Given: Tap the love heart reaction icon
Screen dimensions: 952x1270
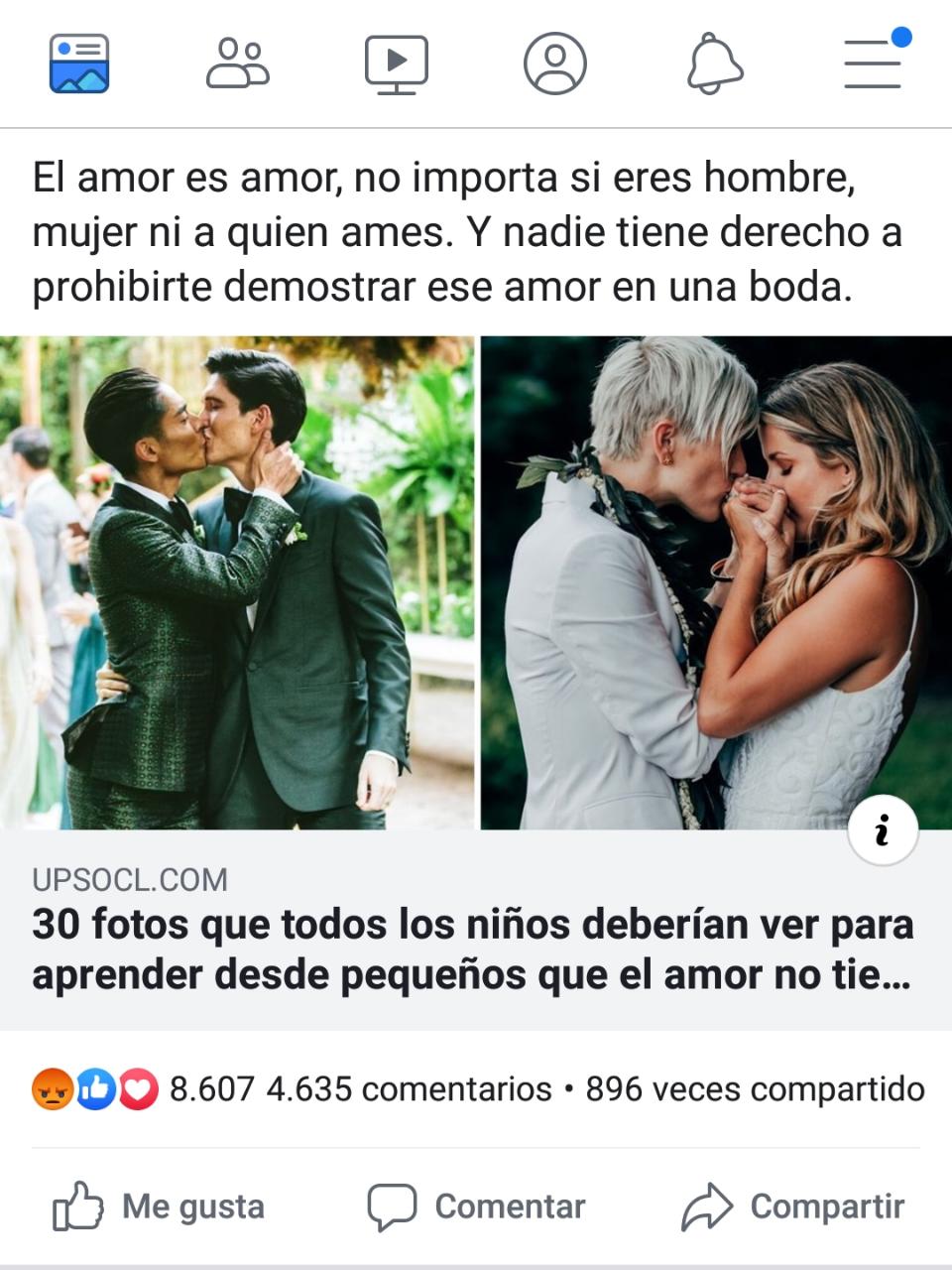Looking at the screenshot, I should point(139,1089).
